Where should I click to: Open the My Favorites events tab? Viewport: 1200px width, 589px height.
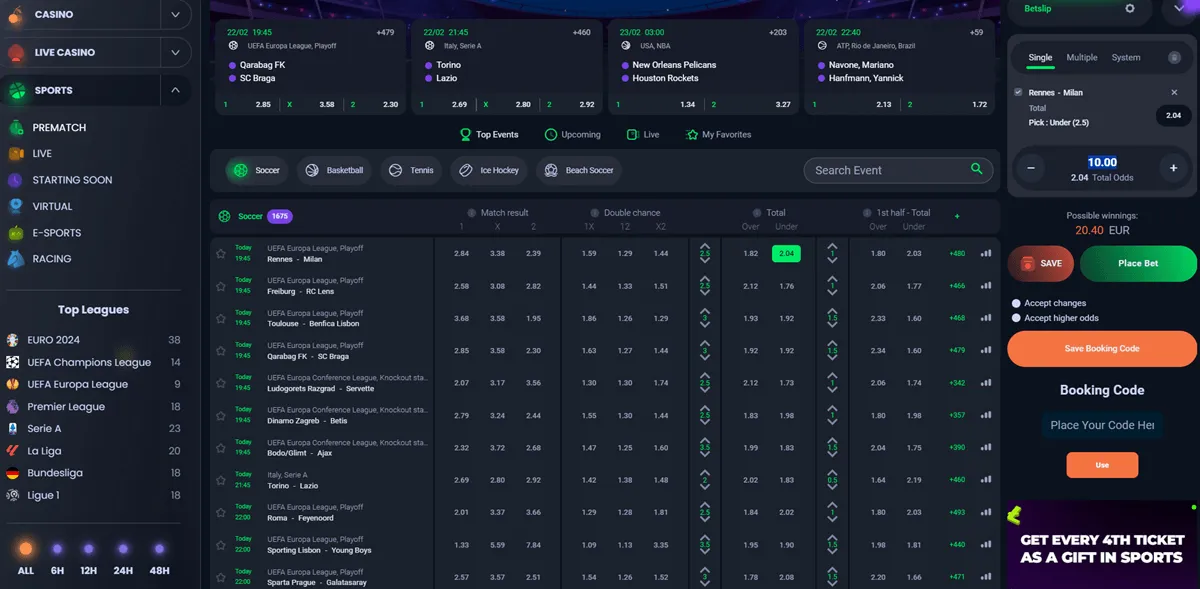pyautogui.click(x=718, y=134)
